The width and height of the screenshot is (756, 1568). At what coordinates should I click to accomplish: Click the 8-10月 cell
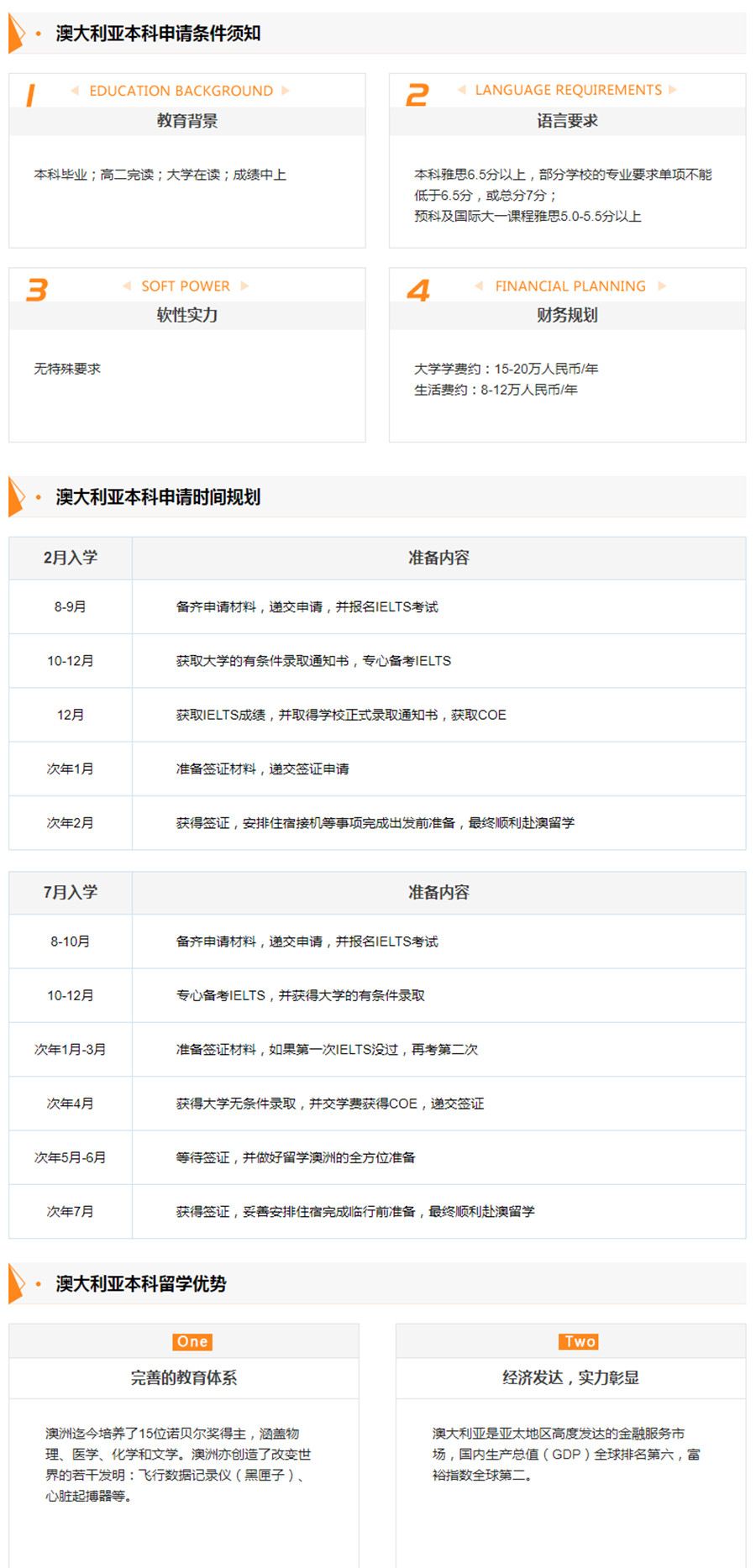point(71,941)
